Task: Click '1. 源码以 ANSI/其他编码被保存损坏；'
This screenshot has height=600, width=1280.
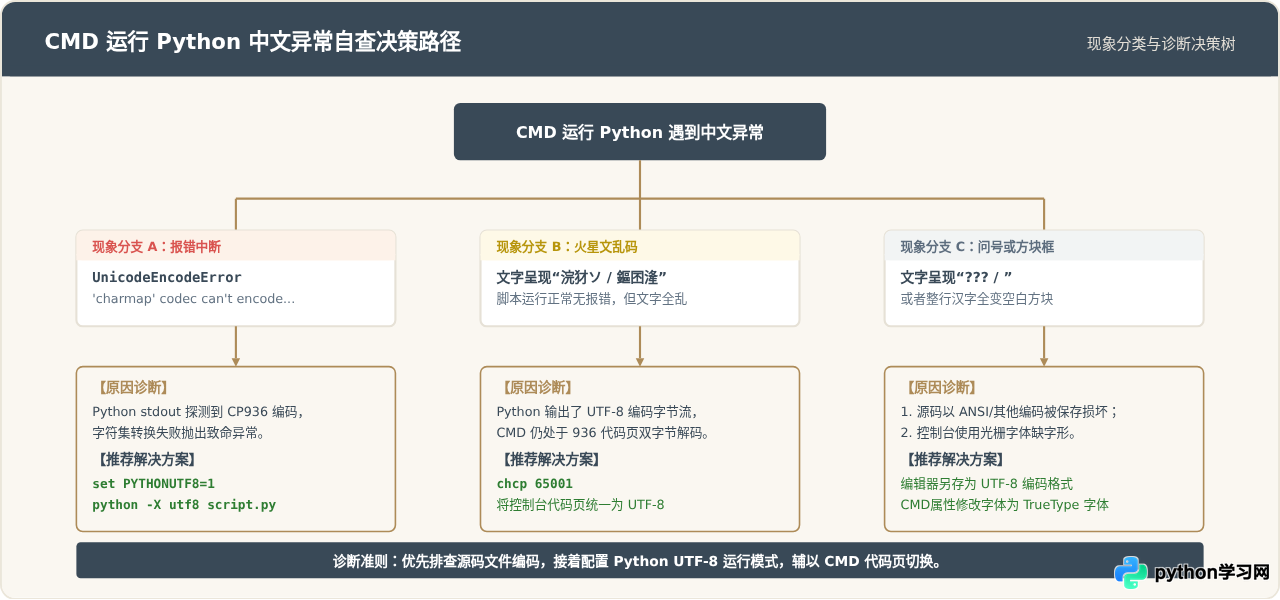Action: click(1010, 411)
